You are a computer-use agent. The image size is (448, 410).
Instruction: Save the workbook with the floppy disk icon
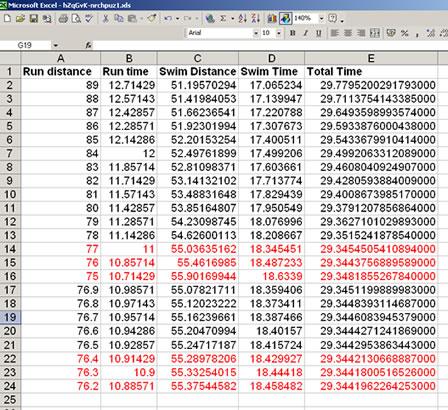point(34,18)
